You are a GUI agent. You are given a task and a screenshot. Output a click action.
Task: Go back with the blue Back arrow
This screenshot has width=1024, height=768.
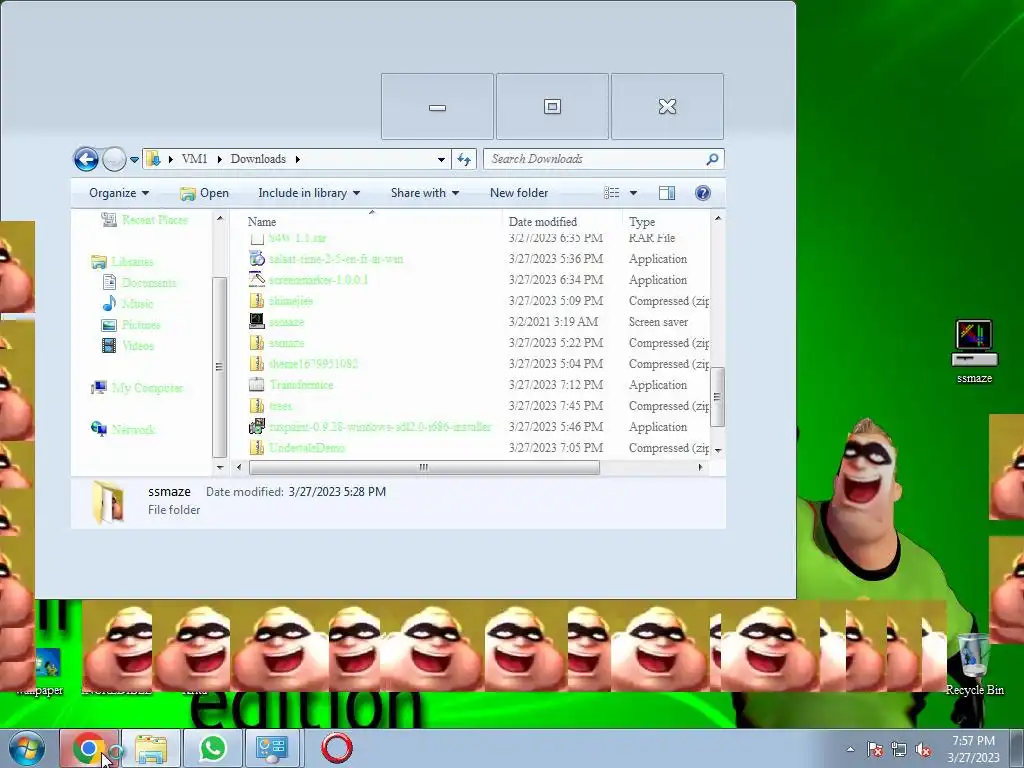(x=86, y=159)
